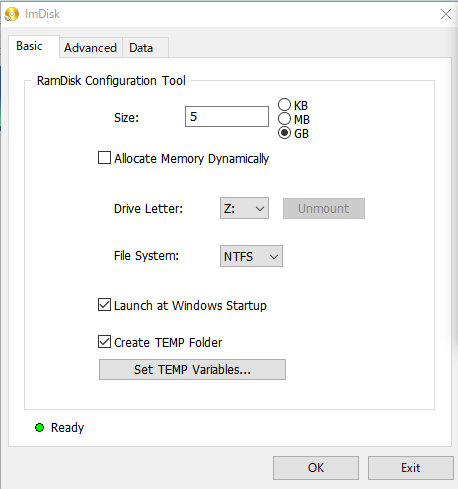Switch to the Advanced tab

[90, 48]
